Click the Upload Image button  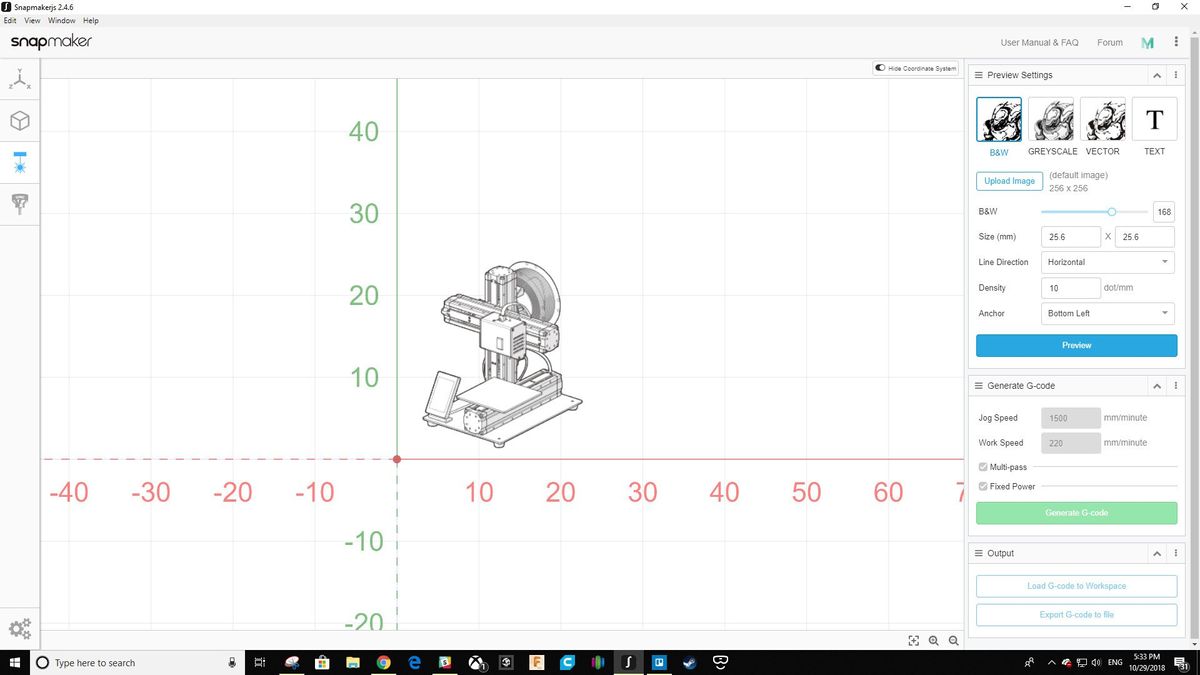pos(1009,181)
